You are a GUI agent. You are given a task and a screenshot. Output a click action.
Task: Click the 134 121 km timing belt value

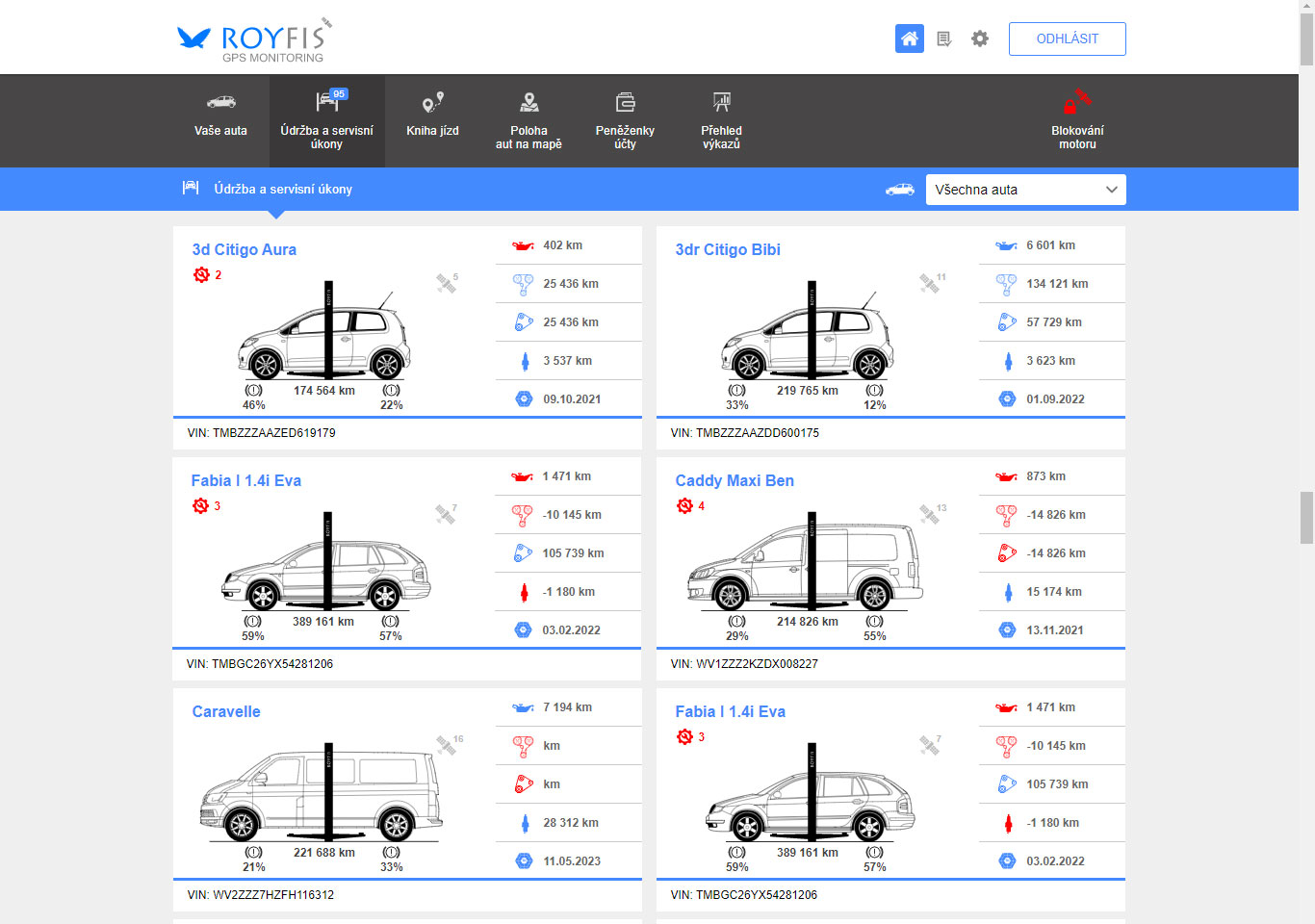[1057, 284]
